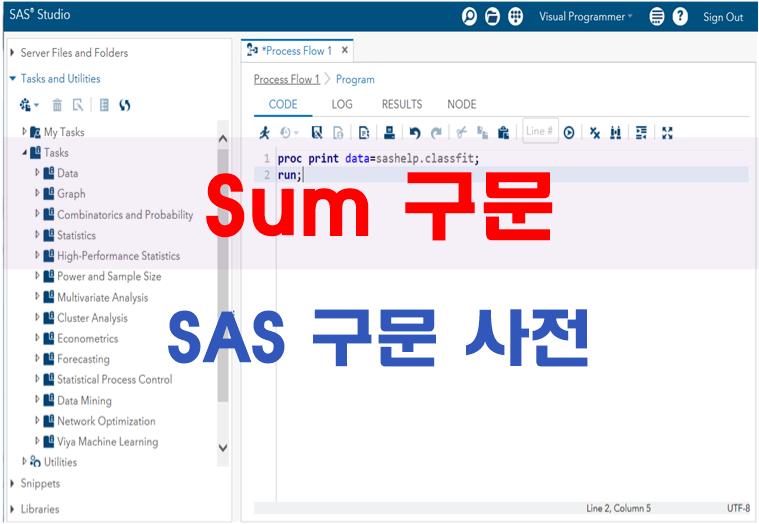This screenshot has height=524, width=759.
Task: Click the Edit task icon in Tasks panel
Action: pos(77,105)
